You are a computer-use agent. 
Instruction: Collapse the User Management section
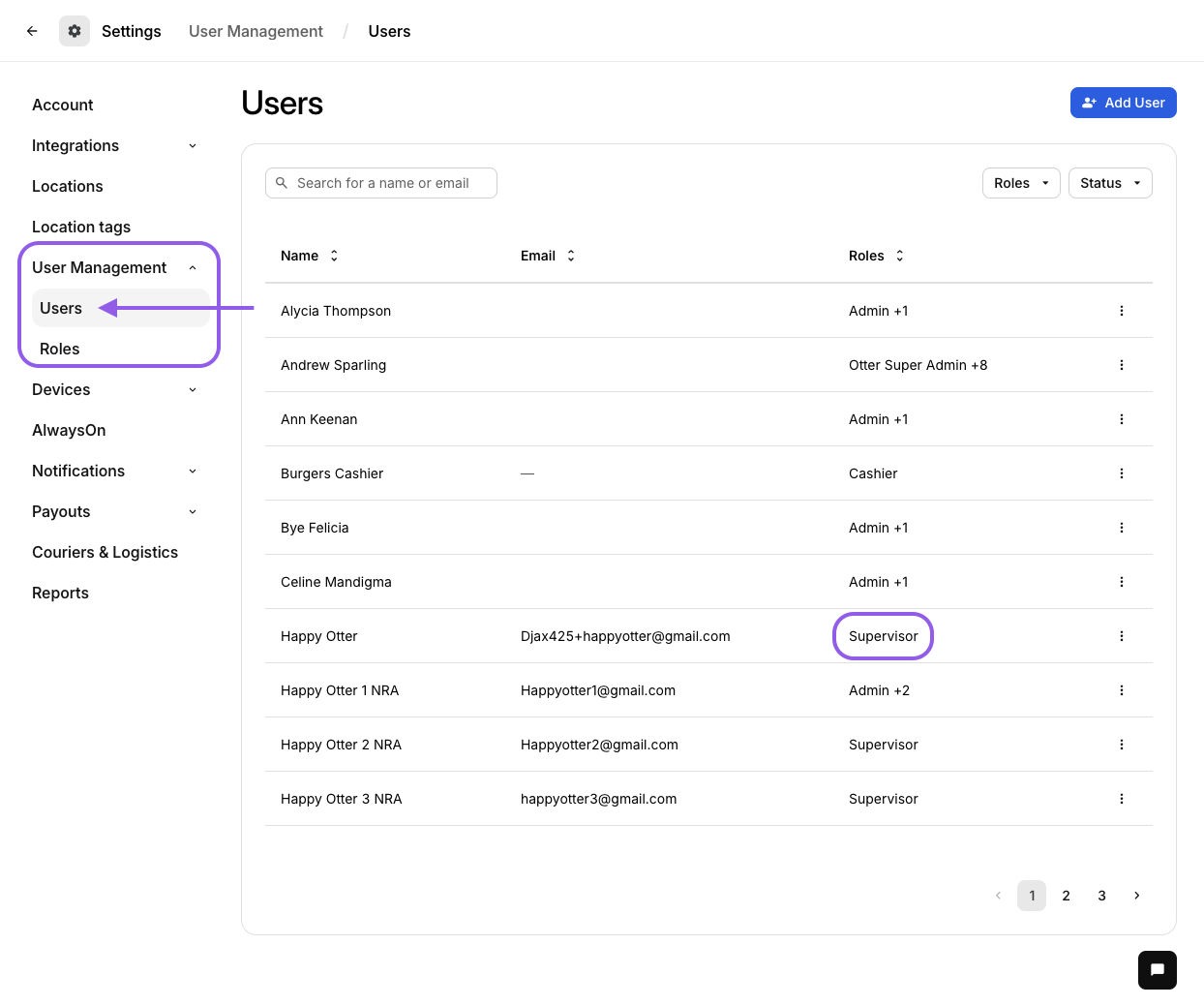[193, 267]
